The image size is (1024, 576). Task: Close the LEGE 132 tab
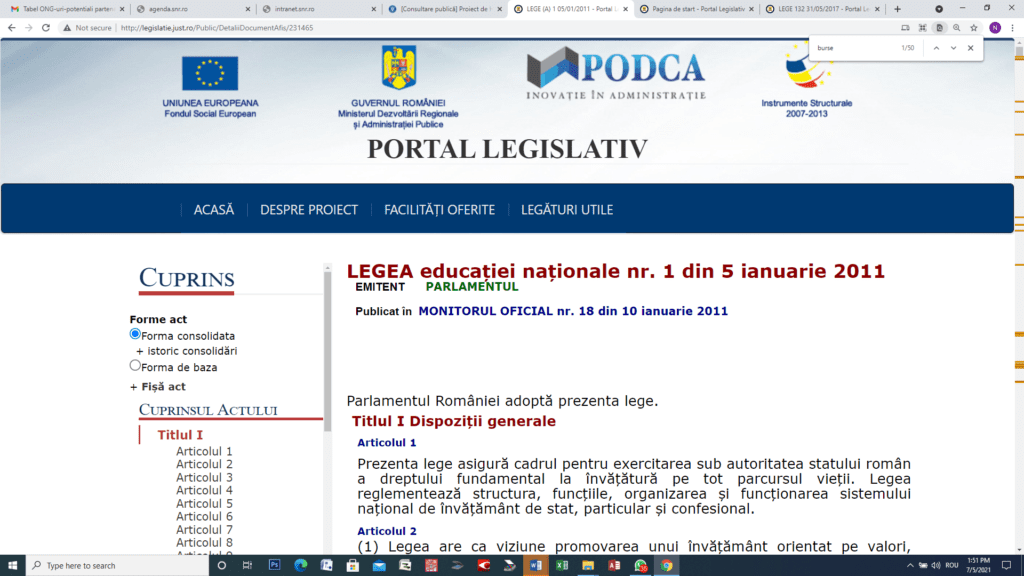[x=877, y=9]
